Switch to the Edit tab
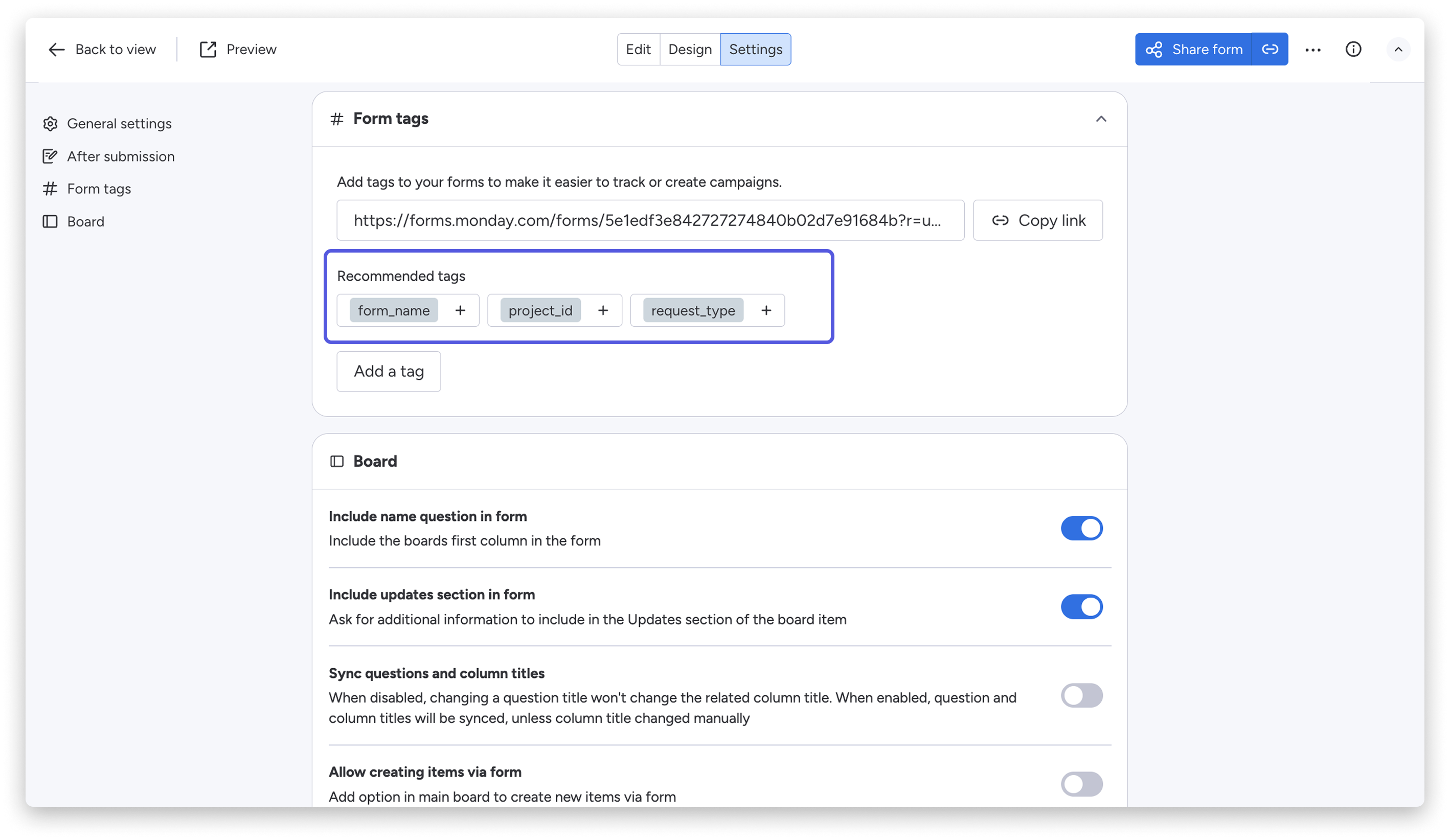Image resolution: width=1450 pixels, height=840 pixels. click(638, 50)
